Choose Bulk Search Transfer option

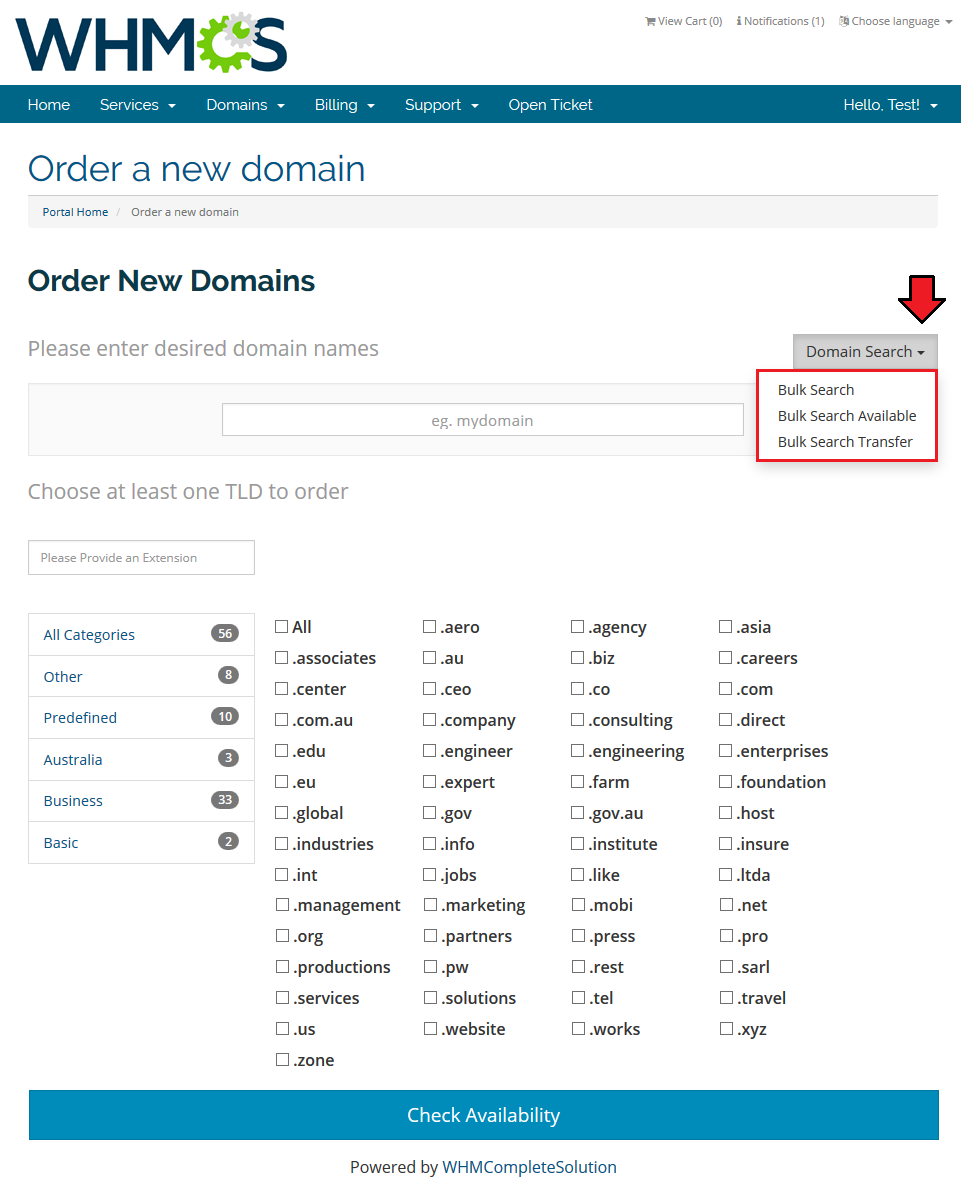(845, 442)
